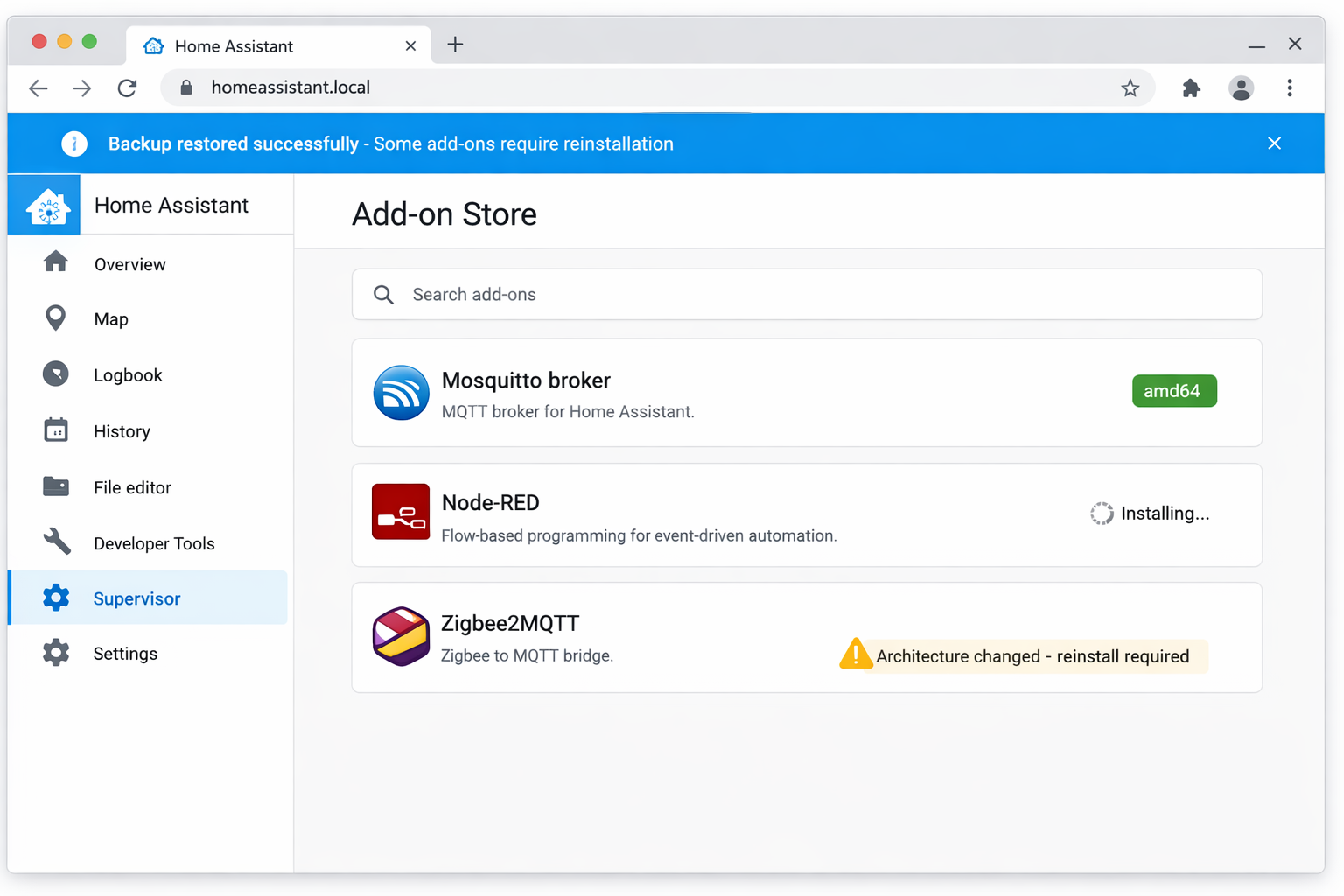Screen dimensions: 1344x896
Task: Click the Mosquitto broker add-on icon
Action: pos(401,394)
